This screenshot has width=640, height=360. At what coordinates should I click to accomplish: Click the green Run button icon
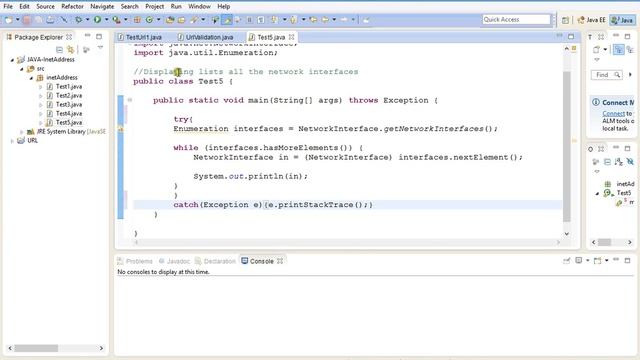pos(97,20)
